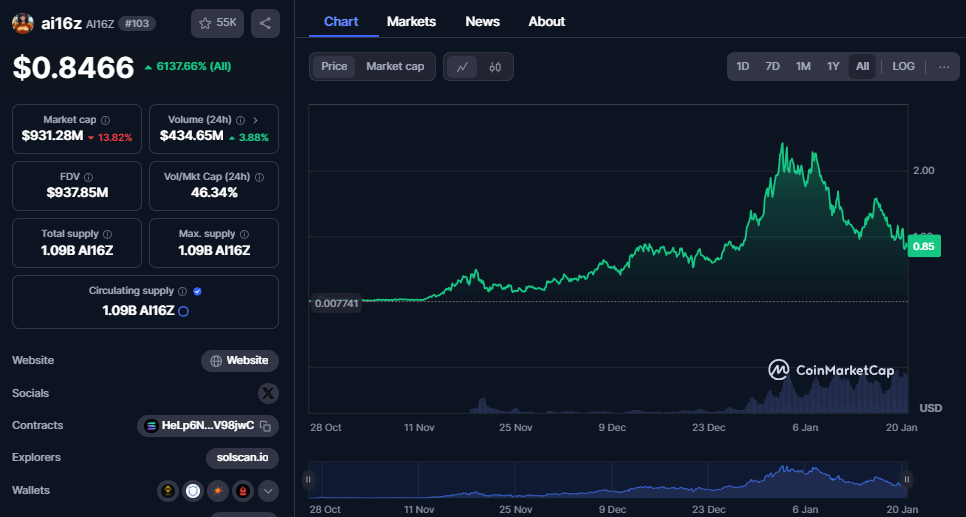Screen dimensions: 966x517
Task: Open the share icon button
Action: [x=266, y=23]
